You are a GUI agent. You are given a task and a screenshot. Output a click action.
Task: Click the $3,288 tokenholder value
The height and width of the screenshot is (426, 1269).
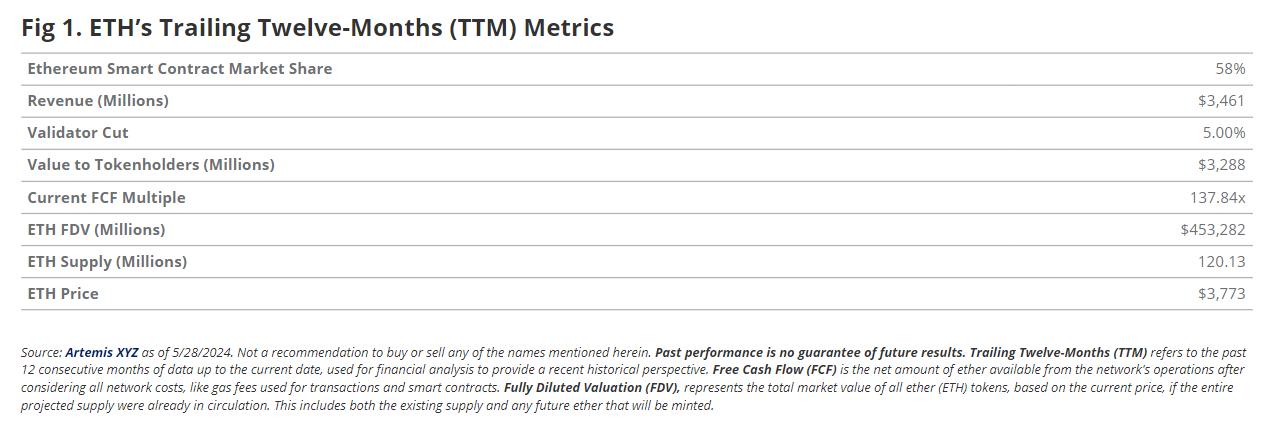(x=1220, y=165)
